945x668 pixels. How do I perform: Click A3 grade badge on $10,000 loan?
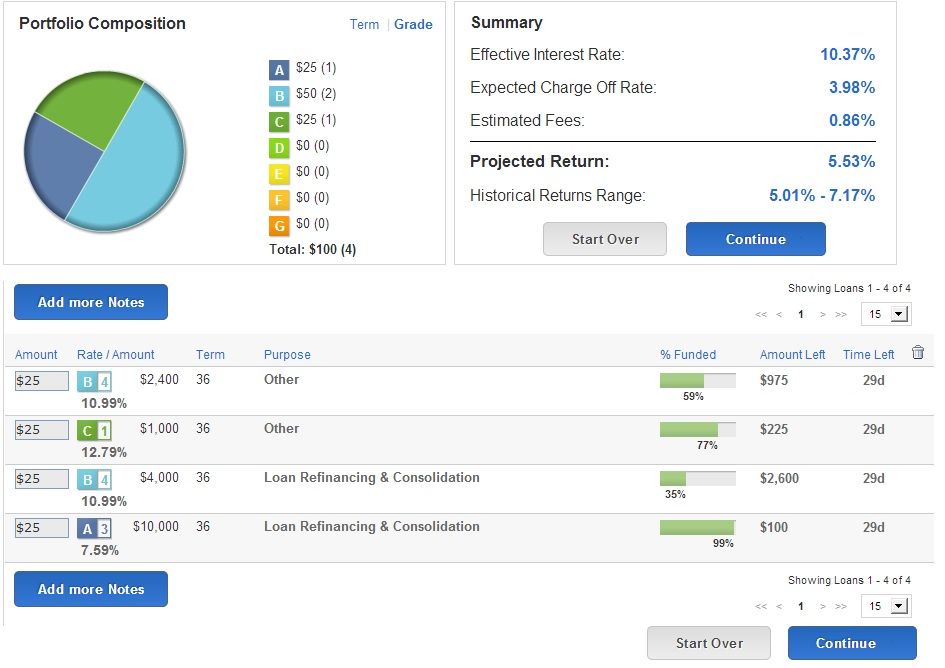point(94,529)
